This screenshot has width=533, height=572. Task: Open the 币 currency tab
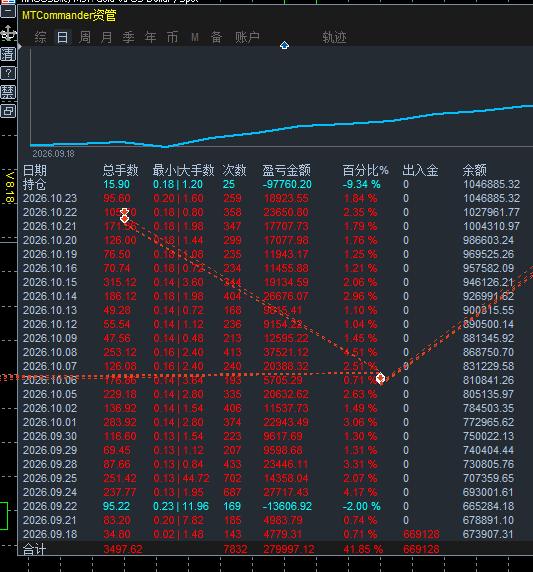172,37
